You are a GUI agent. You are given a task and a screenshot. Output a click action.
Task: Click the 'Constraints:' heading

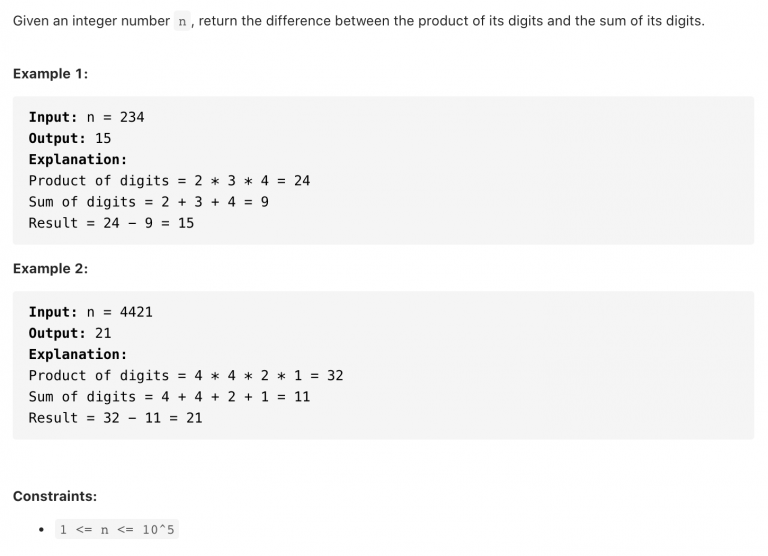(55, 496)
